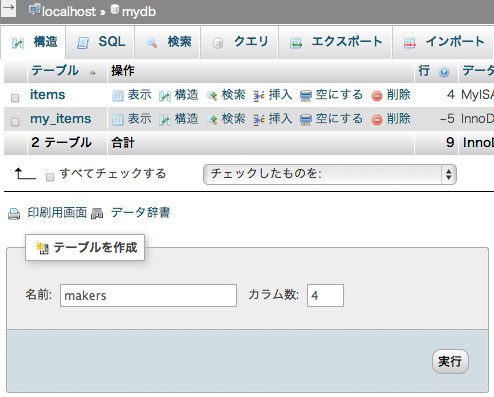Click 空にする empty icon for my_items

pos(306,120)
